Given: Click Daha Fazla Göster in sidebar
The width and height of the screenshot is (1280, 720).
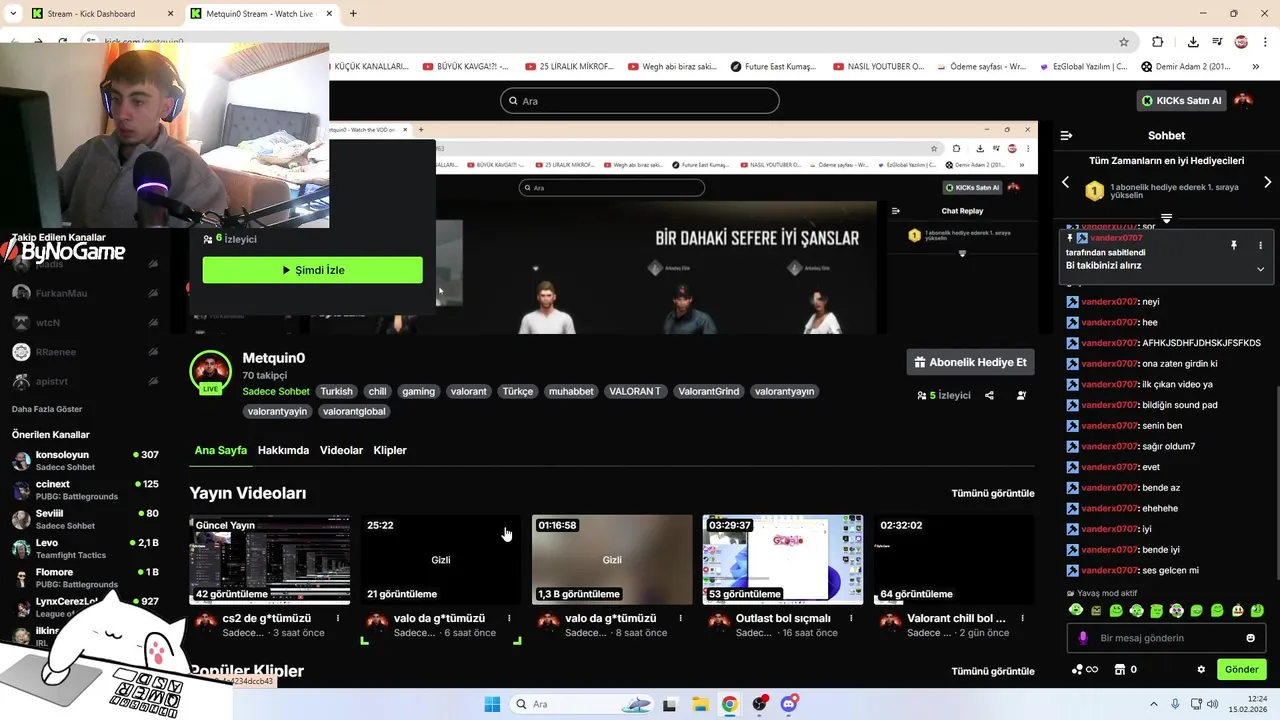Looking at the screenshot, I should point(47,409).
